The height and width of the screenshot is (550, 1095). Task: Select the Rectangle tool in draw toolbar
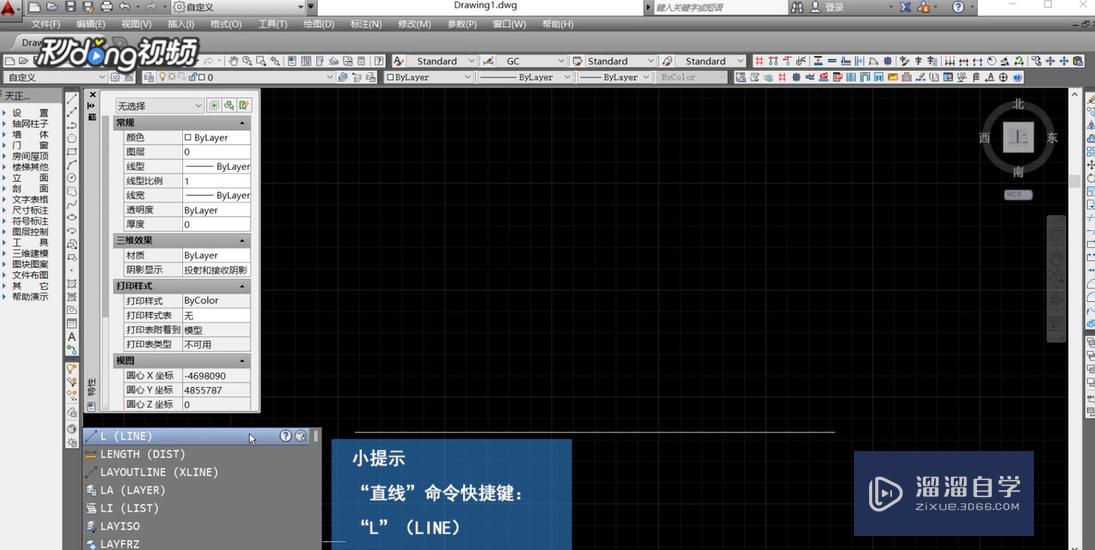click(72, 151)
